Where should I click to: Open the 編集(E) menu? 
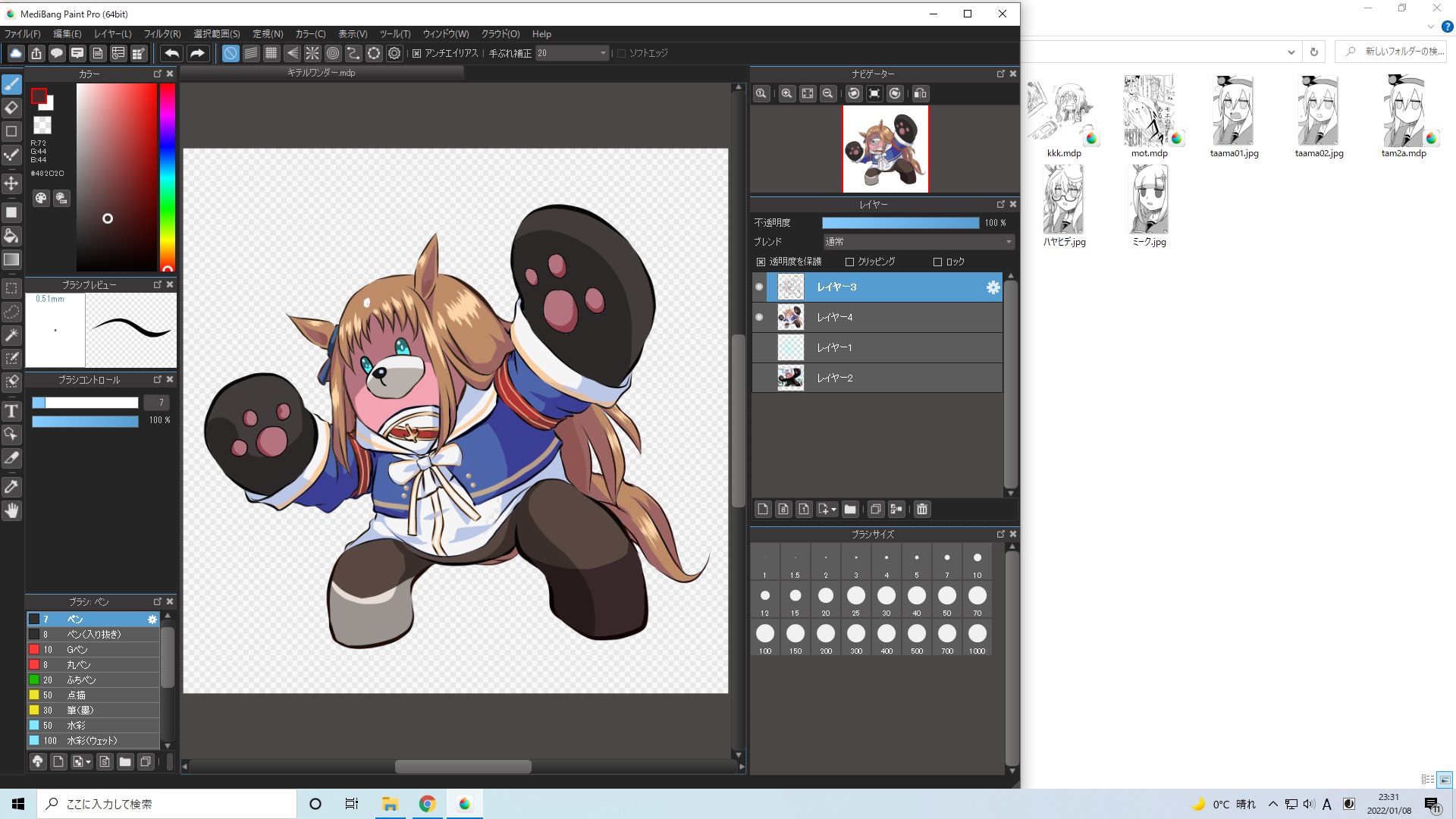click(67, 34)
